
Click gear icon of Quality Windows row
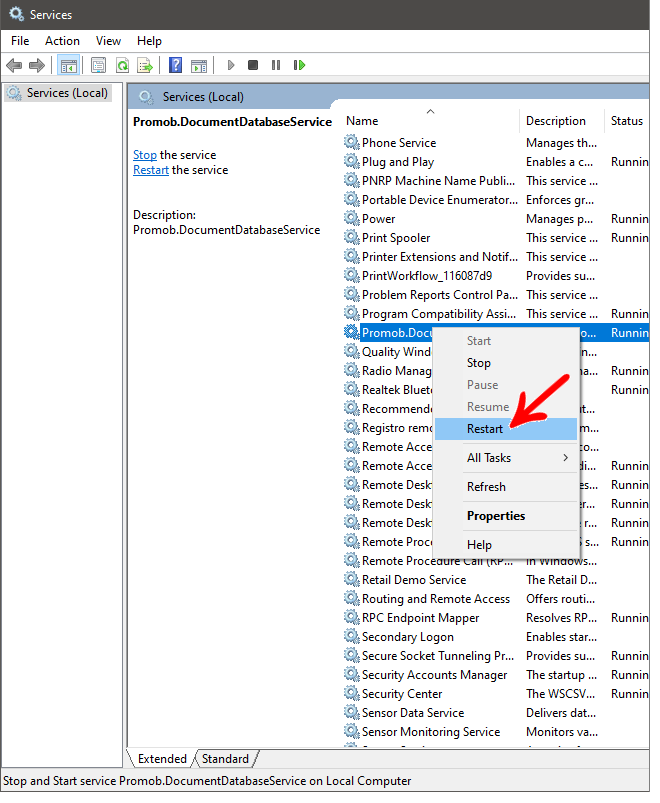coord(351,351)
